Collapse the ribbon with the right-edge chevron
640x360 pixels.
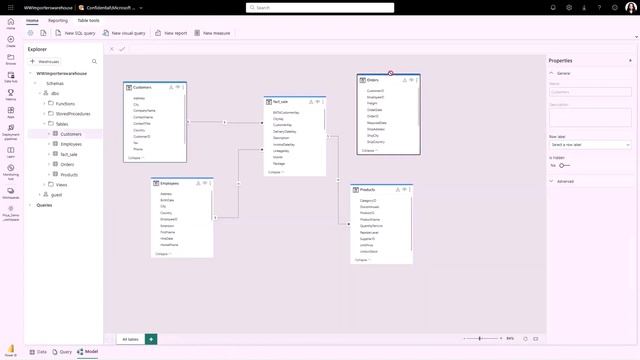(x=636, y=37)
